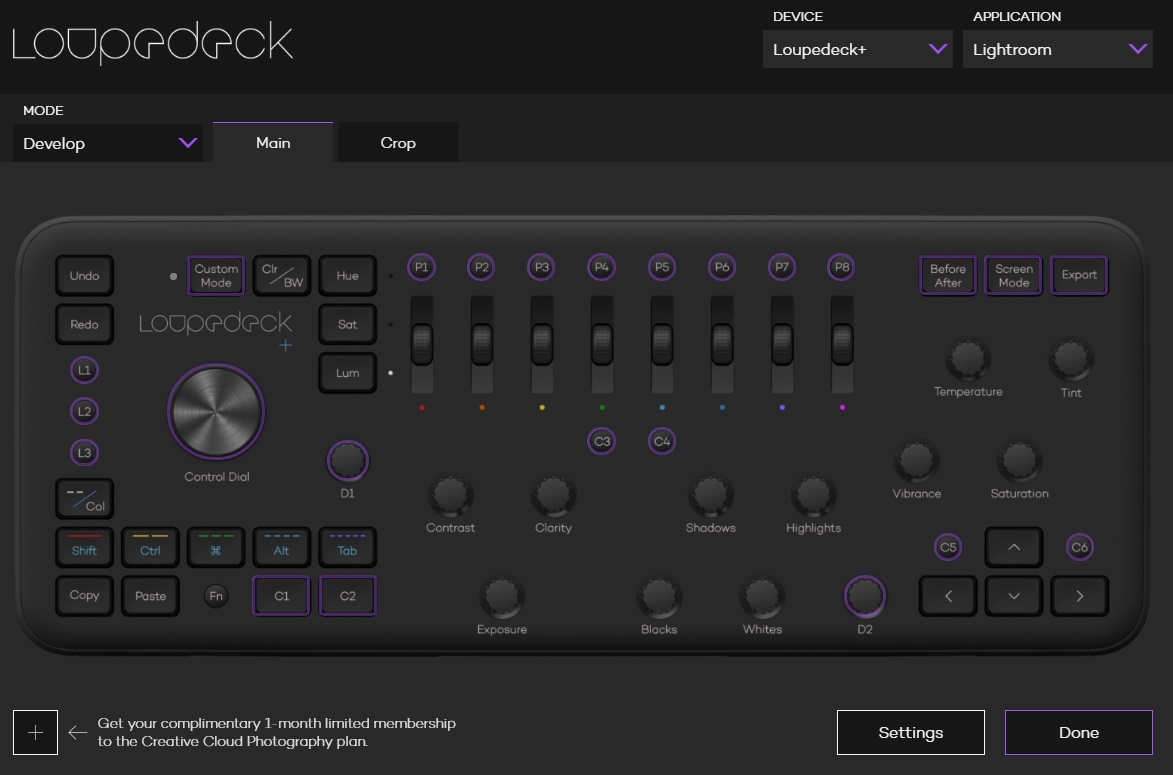The width and height of the screenshot is (1173, 775).
Task: Select the Custom Mode key
Action: 216,275
